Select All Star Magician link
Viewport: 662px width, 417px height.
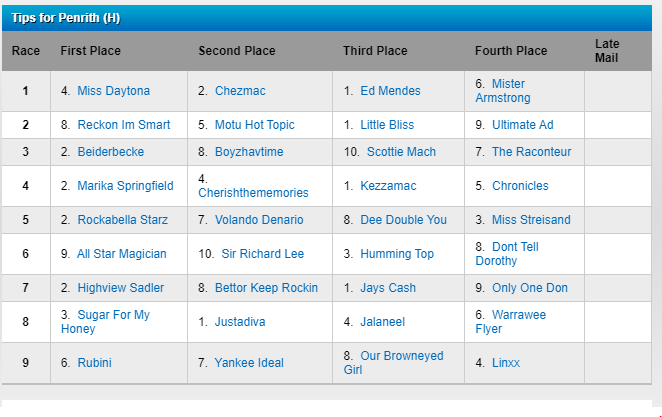(x=122, y=254)
